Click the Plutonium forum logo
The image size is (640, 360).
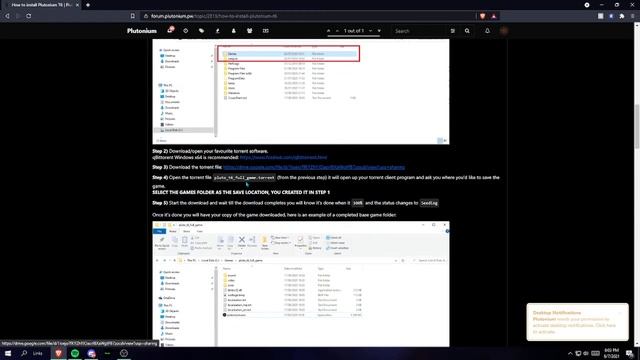[x=142, y=31]
